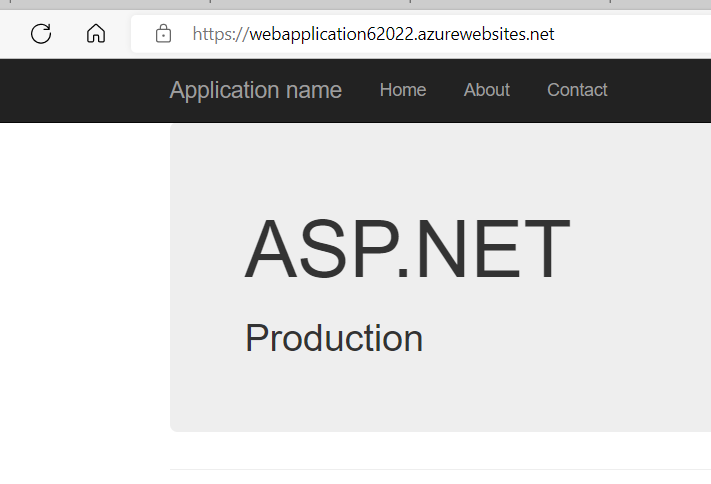Click the browser refresh icon

(x=41, y=34)
